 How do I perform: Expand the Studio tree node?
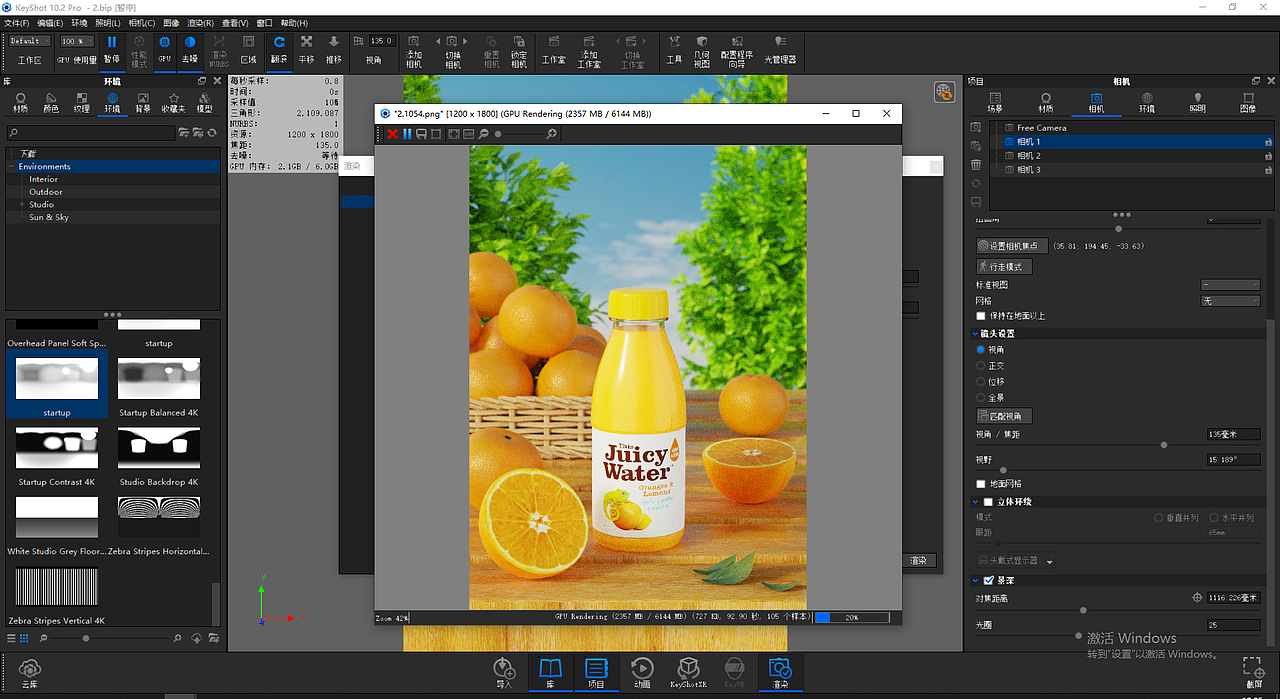click(21, 205)
